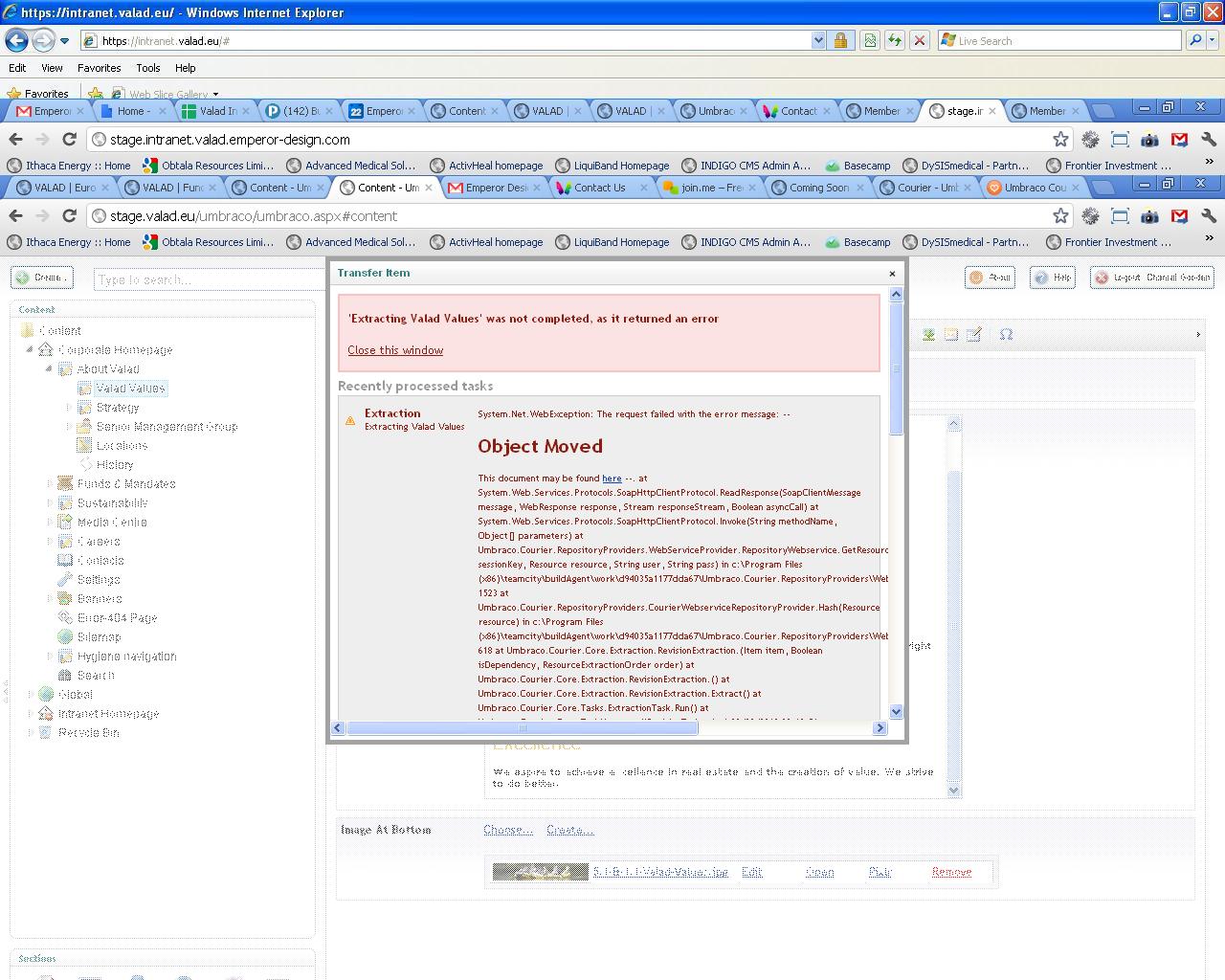Open Live Search provider dropdown
1225x980 pixels.
(1213, 40)
